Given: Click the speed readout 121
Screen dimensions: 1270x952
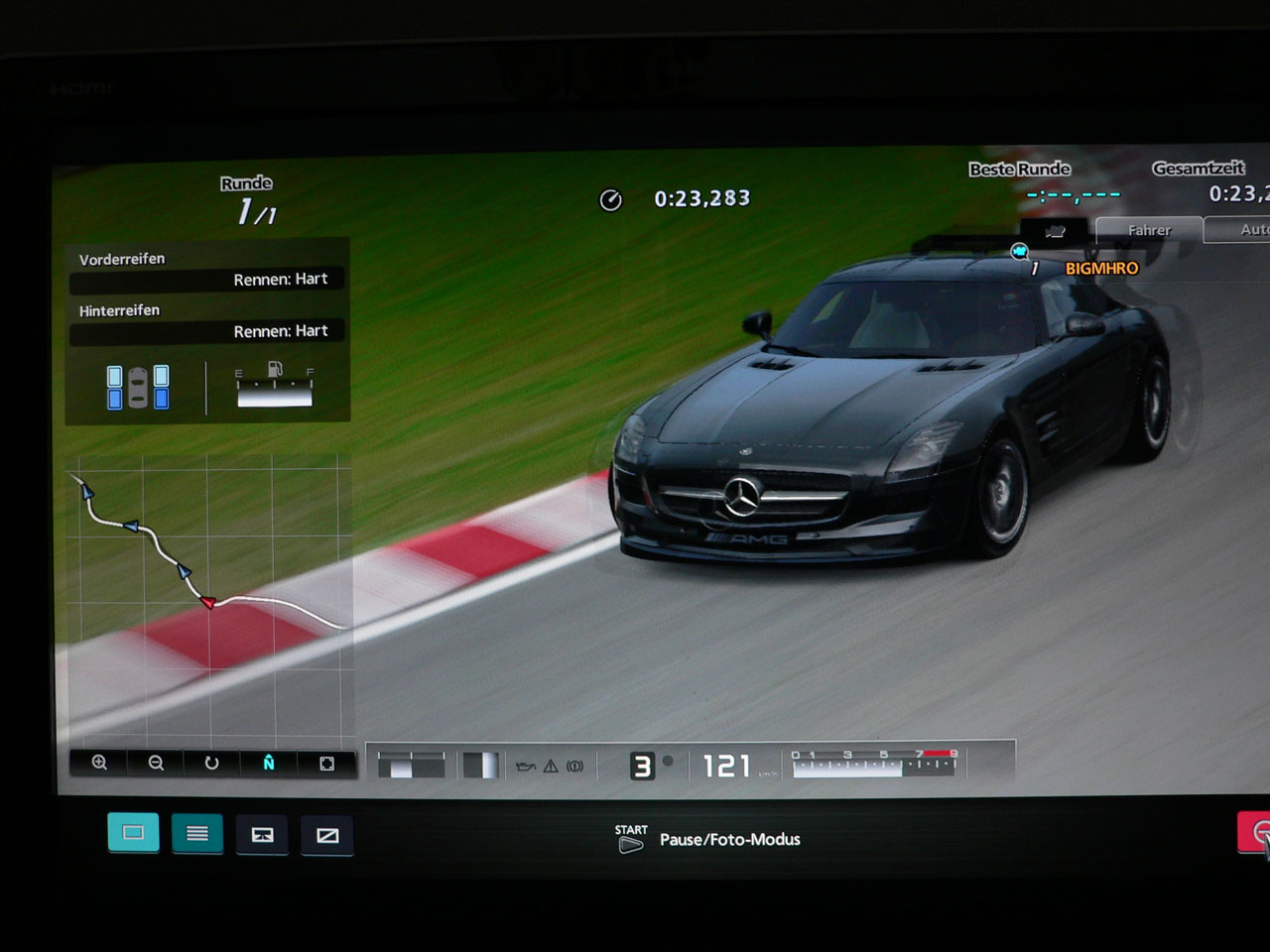Looking at the screenshot, I should click(726, 766).
